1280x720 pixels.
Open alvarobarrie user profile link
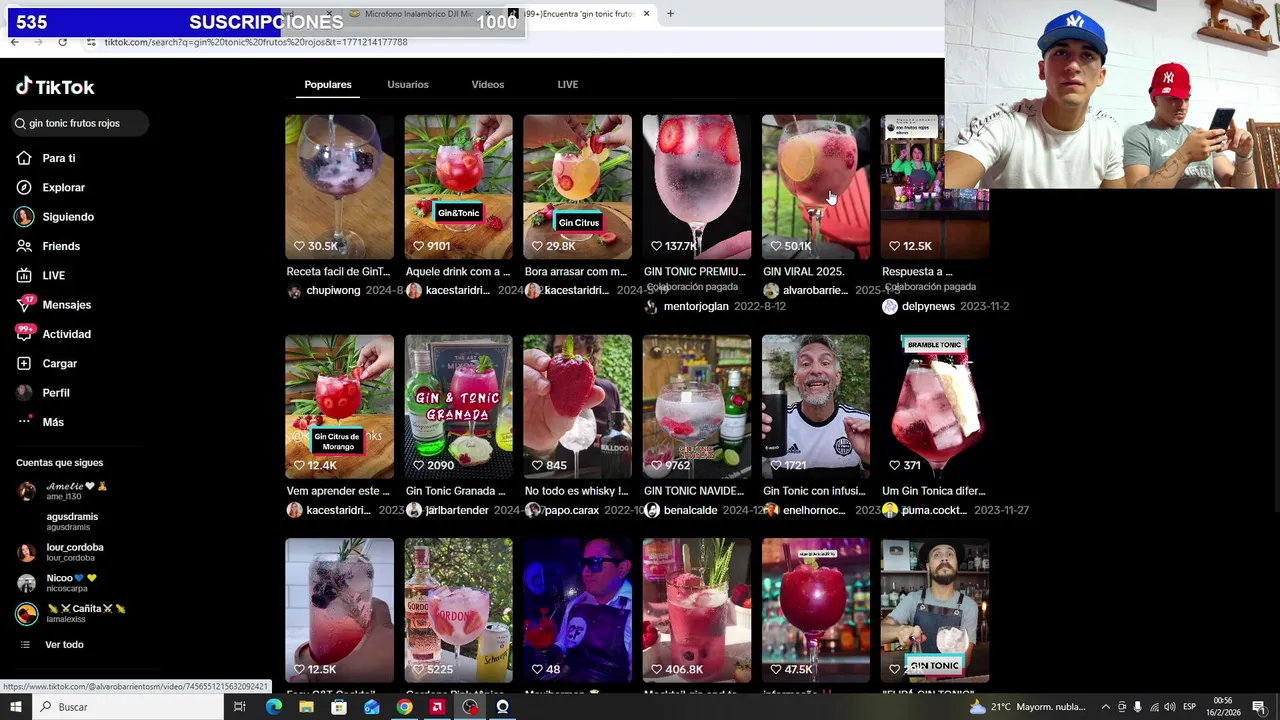click(x=815, y=291)
